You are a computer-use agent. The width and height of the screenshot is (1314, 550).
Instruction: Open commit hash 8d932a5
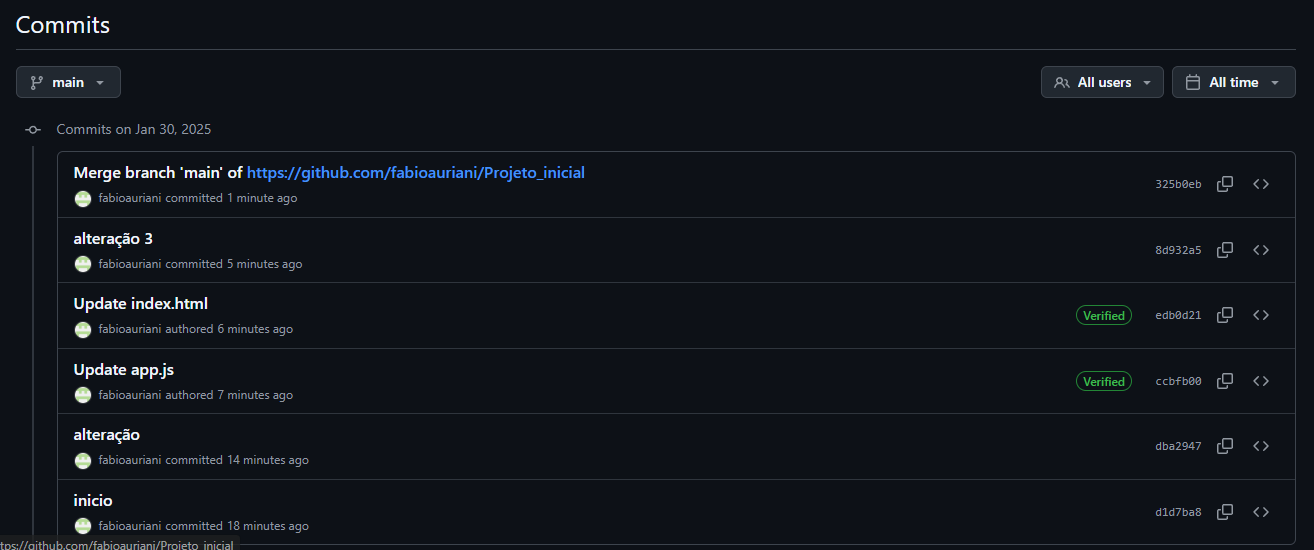[x=1178, y=250]
